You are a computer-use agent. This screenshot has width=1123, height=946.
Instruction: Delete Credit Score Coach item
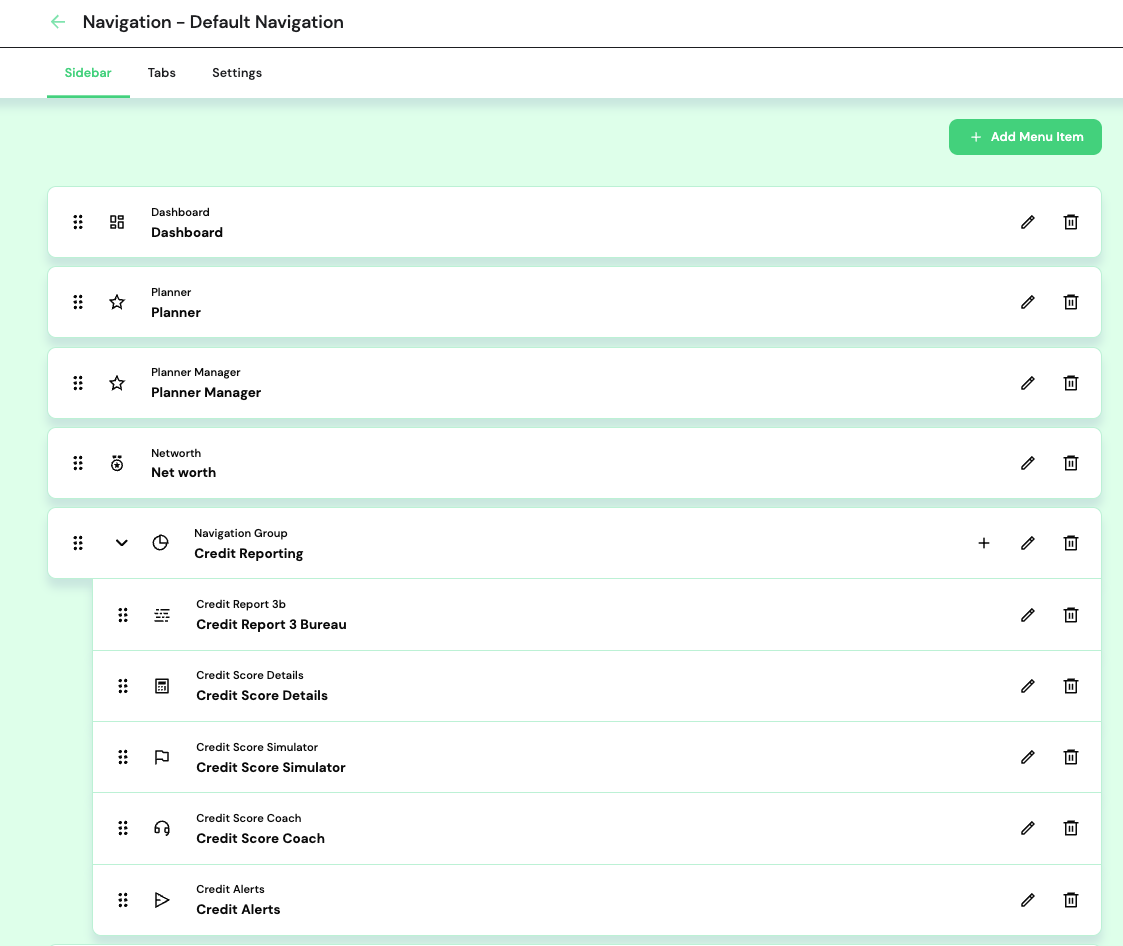1071,829
